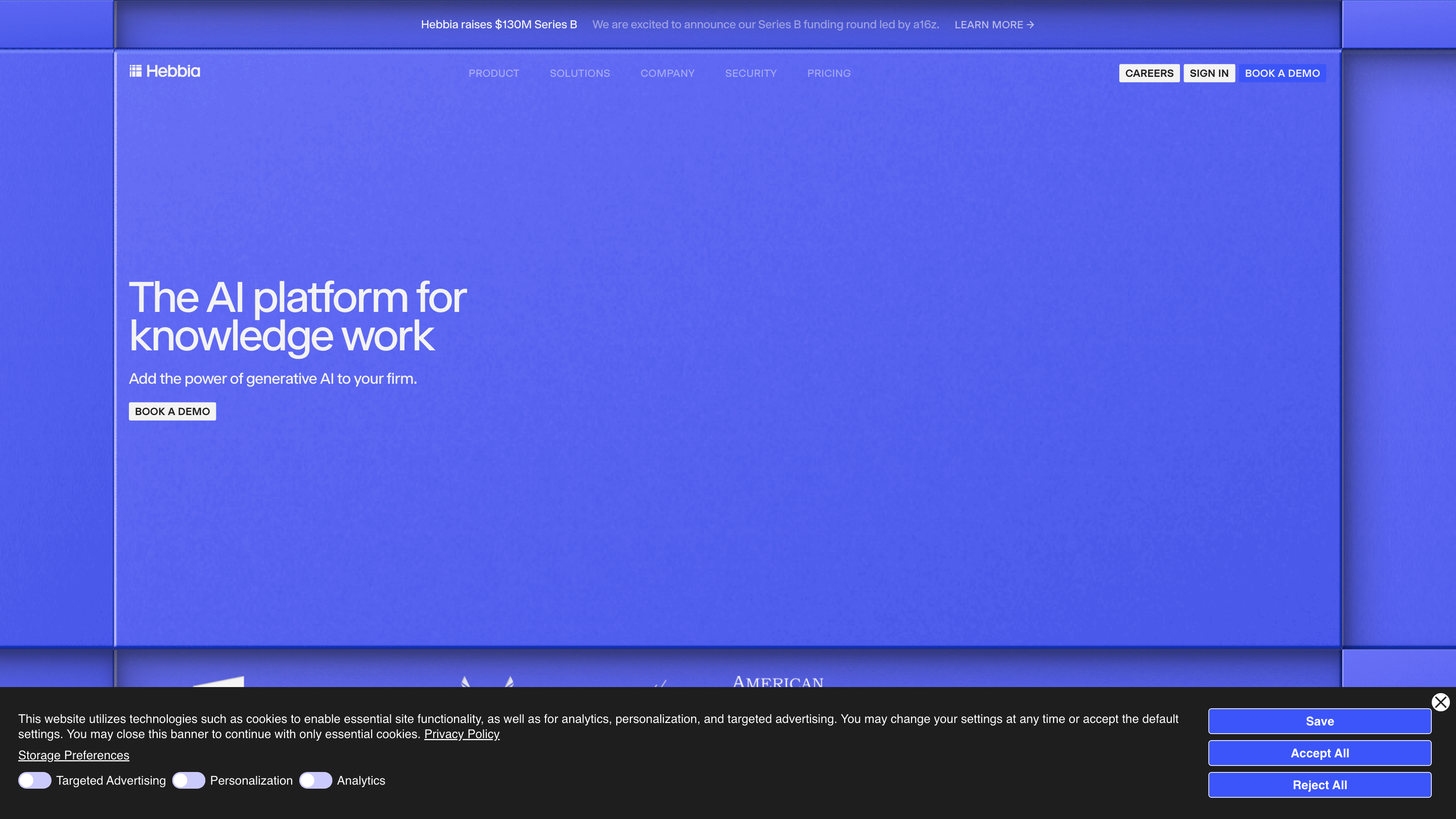
Task: Open the Product menu
Action: coord(493,73)
